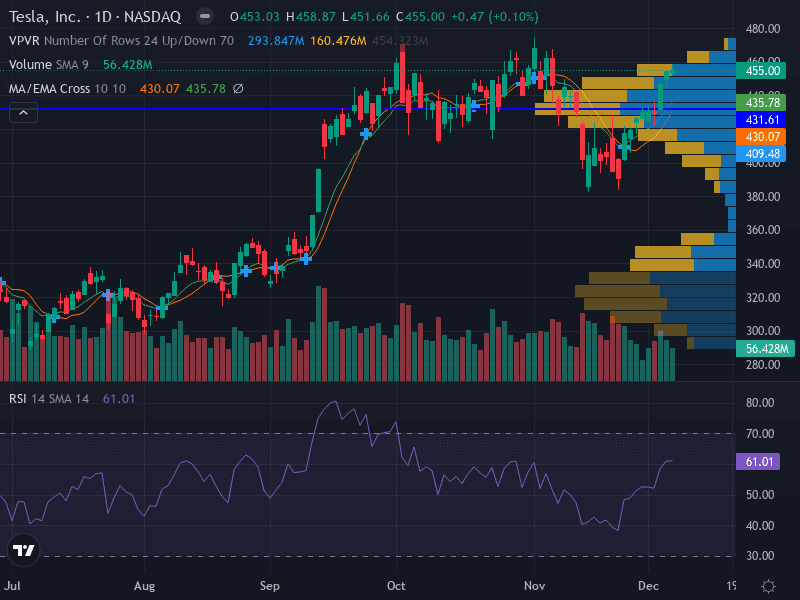Click the hidden-state icon on MA/EMA Cross

click(x=238, y=89)
